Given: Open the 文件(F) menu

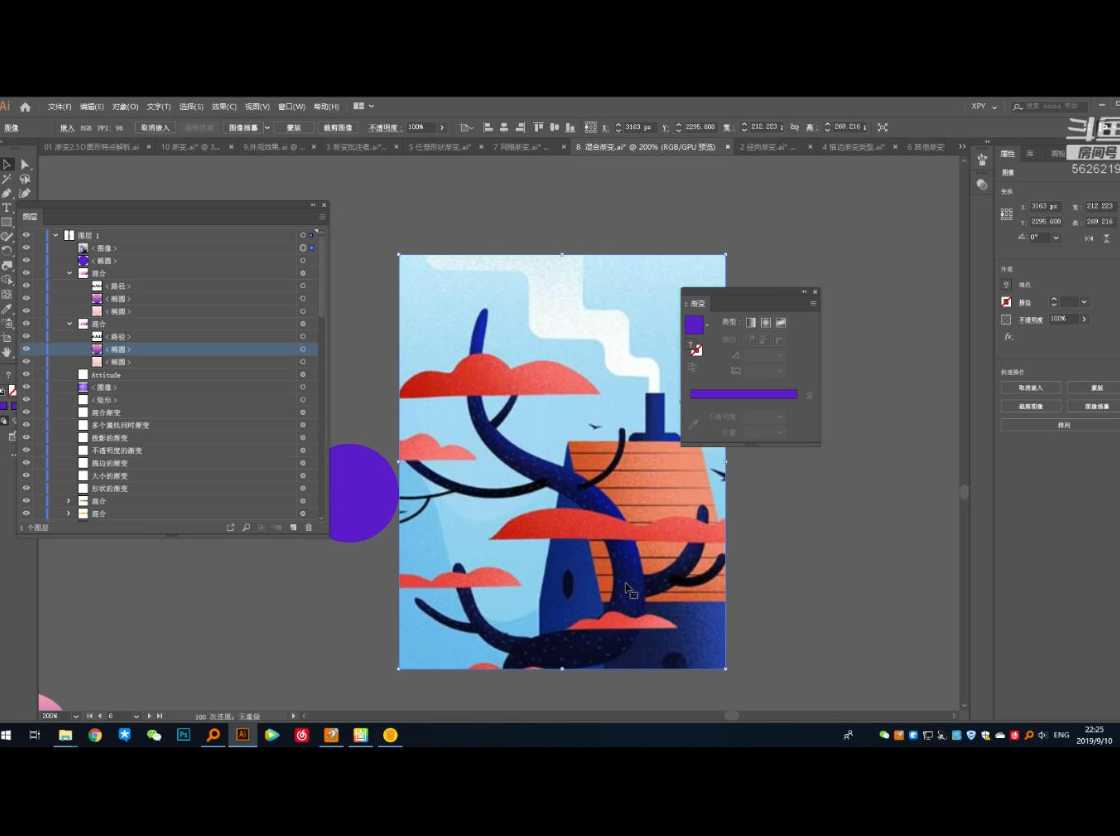Looking at the screenshot, I should [x=60, y=106].
